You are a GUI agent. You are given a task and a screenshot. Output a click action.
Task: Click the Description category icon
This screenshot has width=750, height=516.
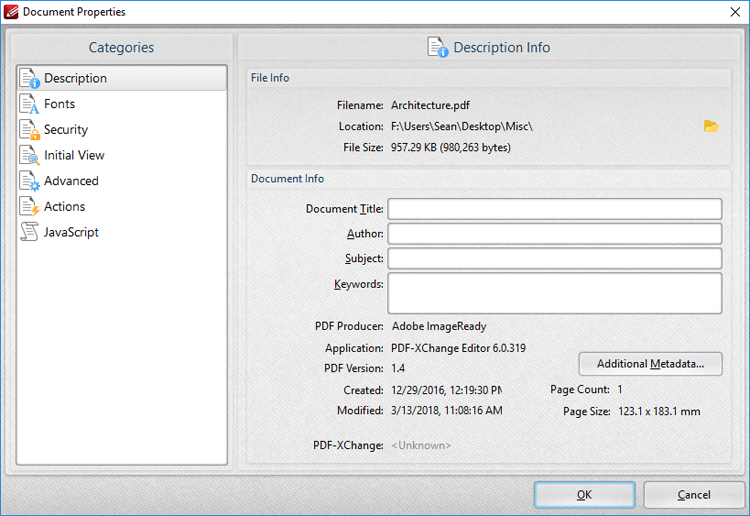pyautogui.click(x=30, y=78)
